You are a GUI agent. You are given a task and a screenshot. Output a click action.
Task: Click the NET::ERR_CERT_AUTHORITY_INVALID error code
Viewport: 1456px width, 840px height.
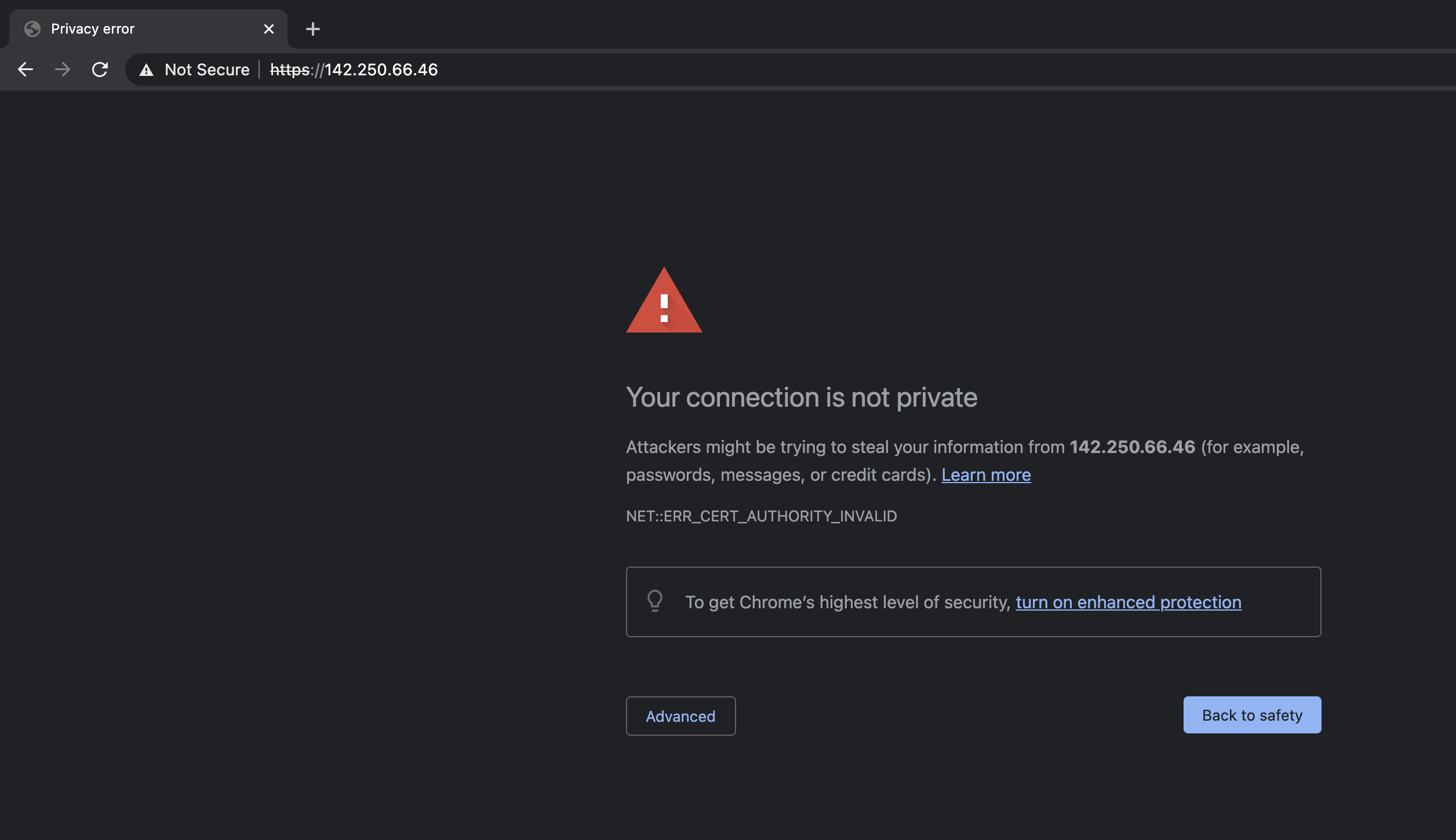coord(761,516)
